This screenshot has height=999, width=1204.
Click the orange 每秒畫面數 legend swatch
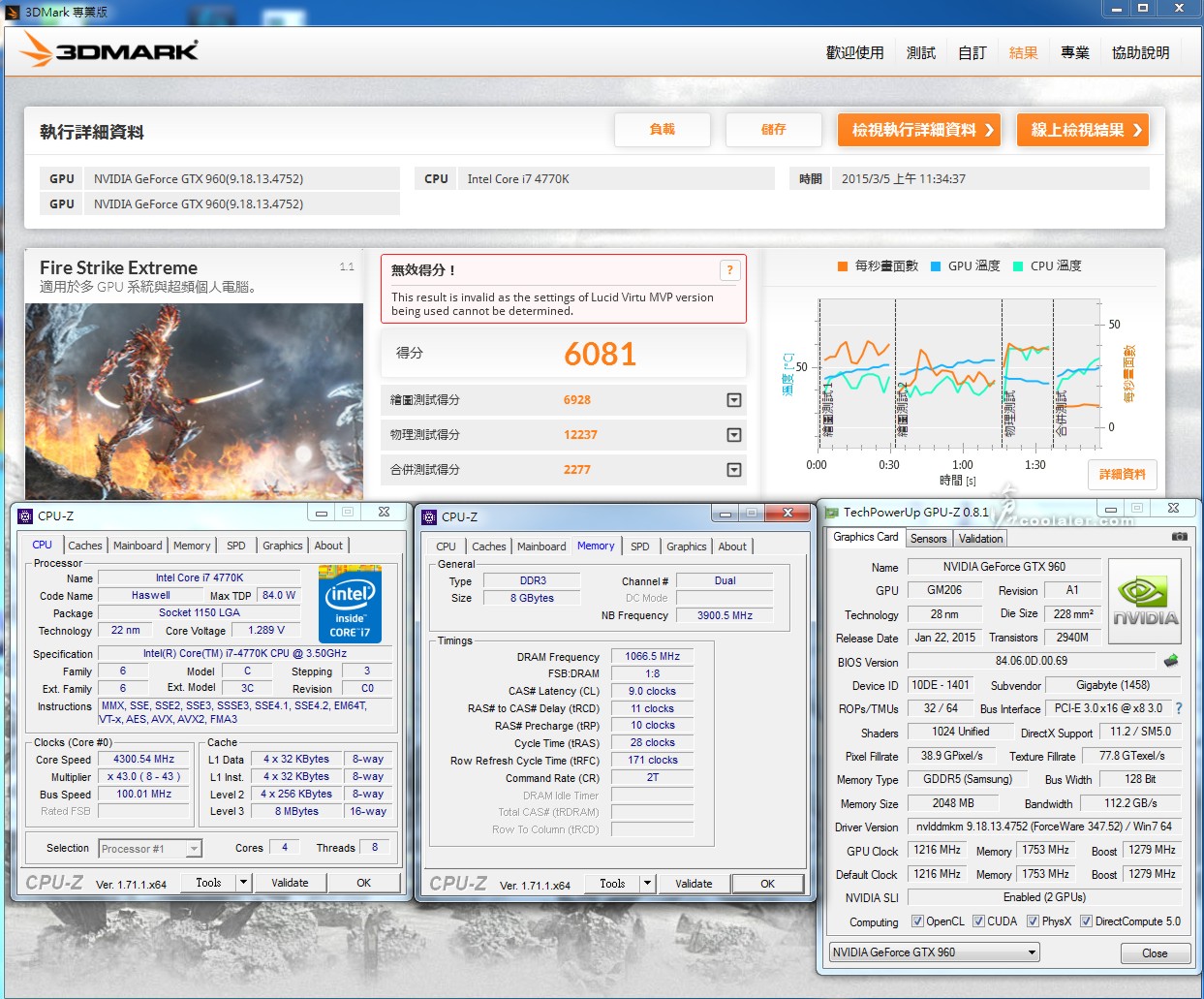843,266
